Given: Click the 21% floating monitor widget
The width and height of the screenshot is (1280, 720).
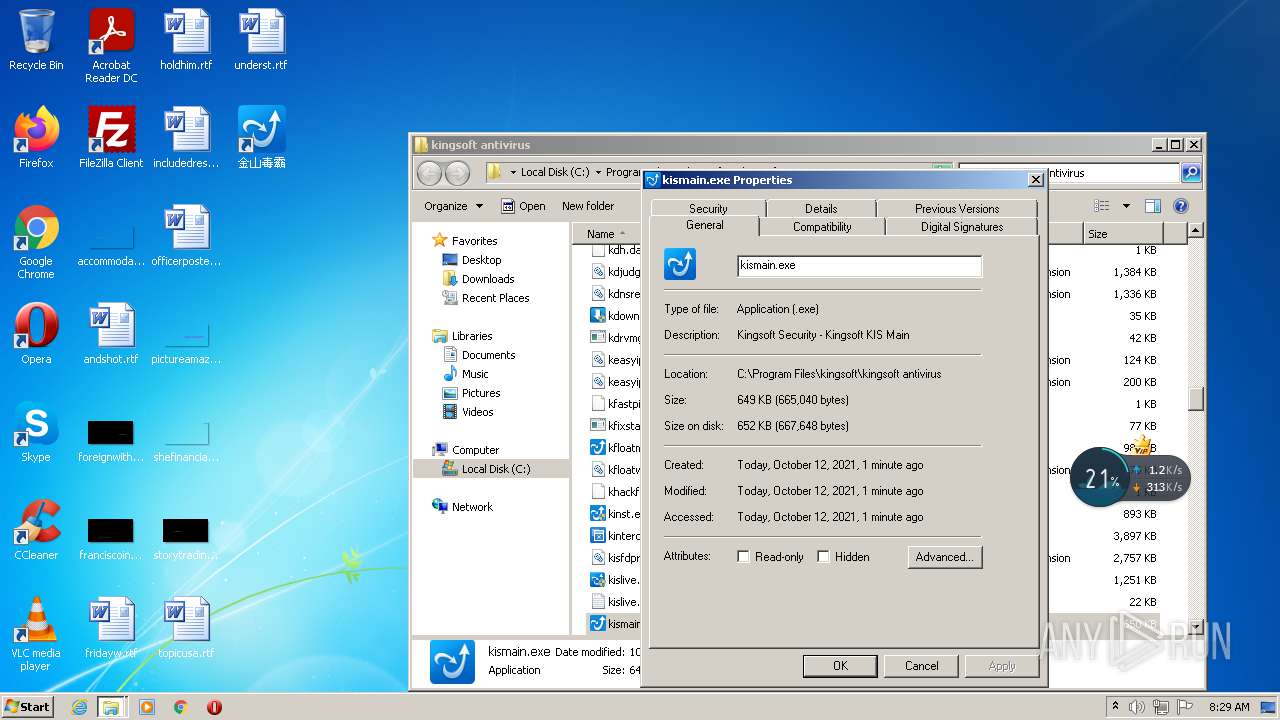Looking at the screenshot, I should pyautogui.click(x=1101, y=478).
